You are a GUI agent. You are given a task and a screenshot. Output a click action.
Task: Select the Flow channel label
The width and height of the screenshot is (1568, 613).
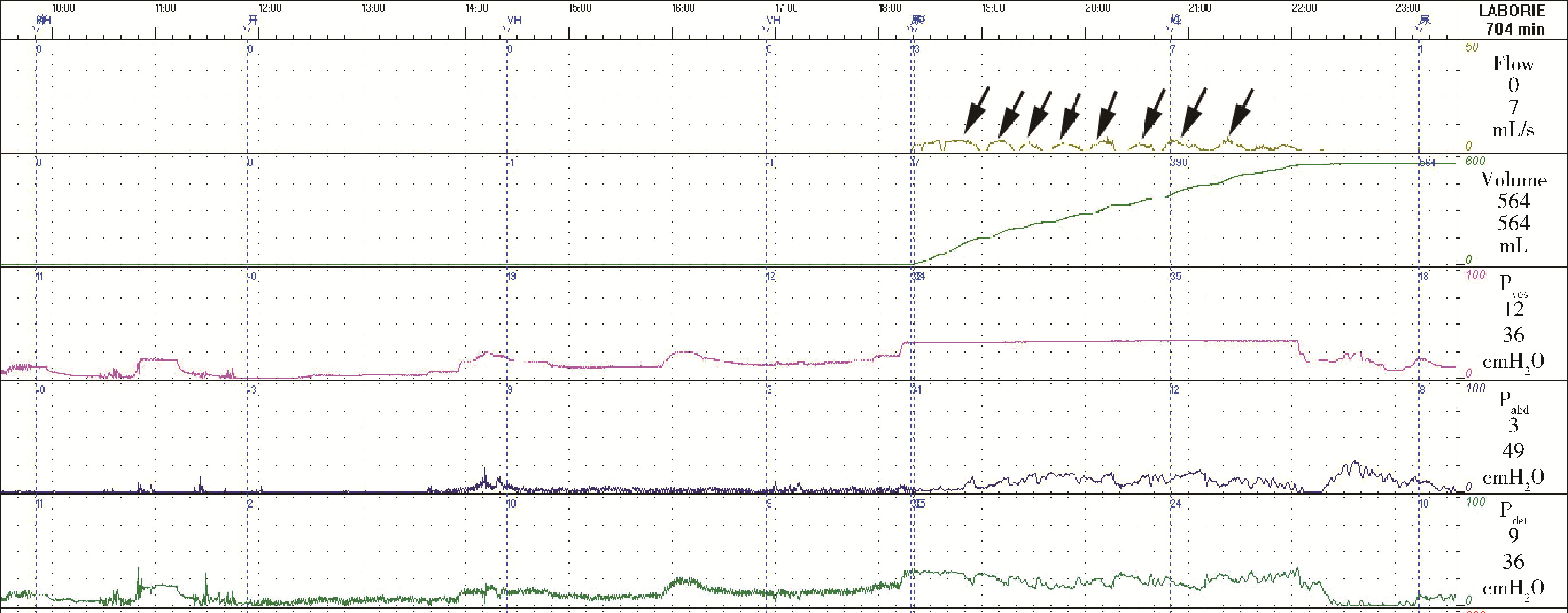click(x=1513, y=64)
